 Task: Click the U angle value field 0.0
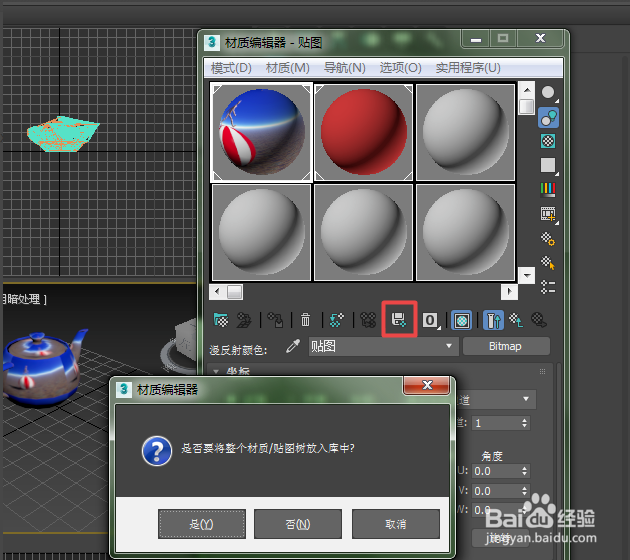coord(496,471)
